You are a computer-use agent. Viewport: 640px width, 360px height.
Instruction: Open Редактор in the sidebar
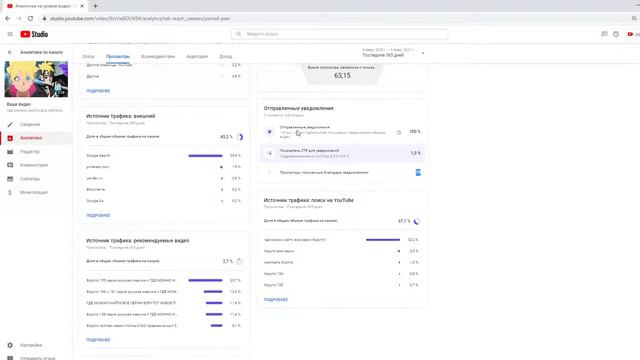(x=30, y=152)
